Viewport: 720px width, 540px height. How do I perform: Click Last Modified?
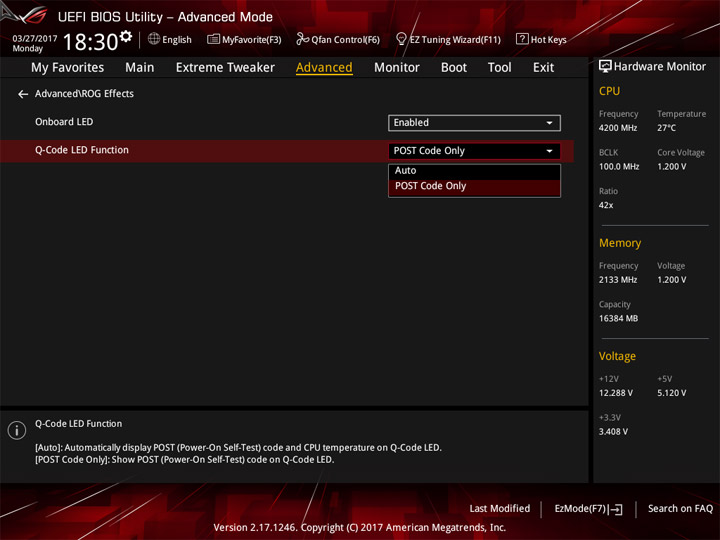[500, 509]
